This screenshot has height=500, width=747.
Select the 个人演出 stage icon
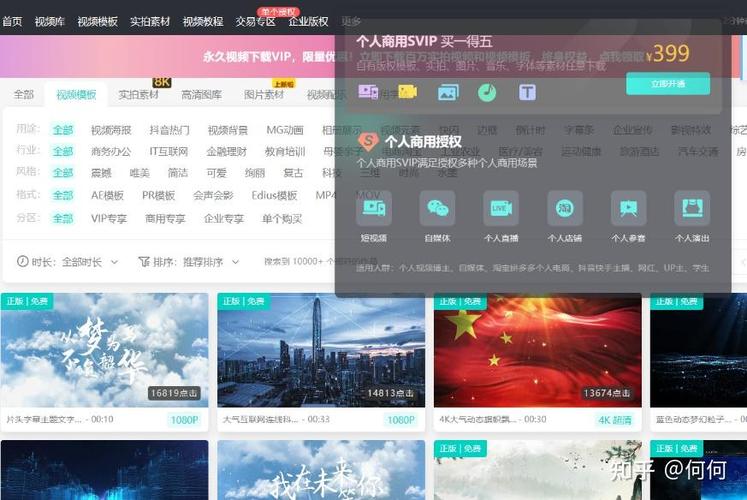pos(692,208)
